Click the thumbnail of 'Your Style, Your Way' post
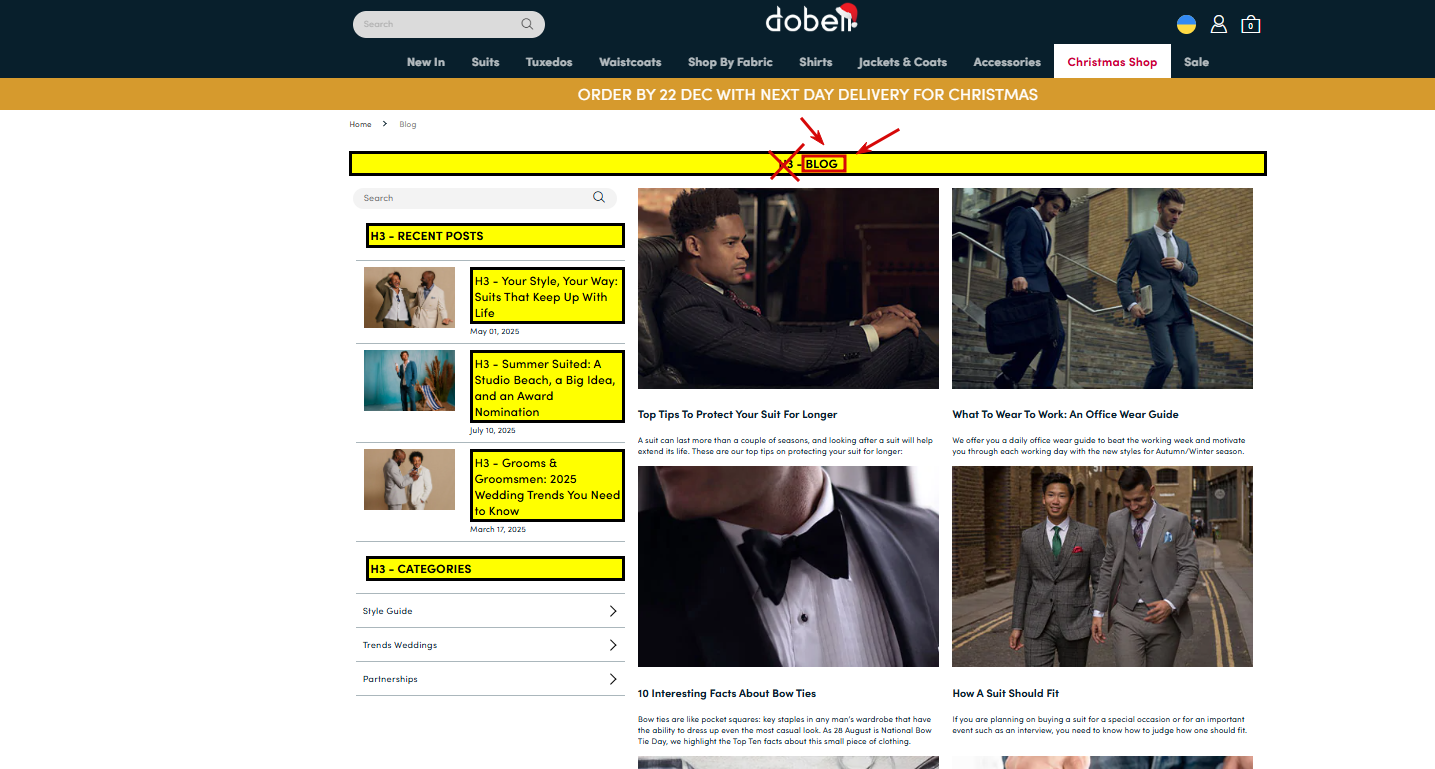Viewport: 1435px width, 769px height. (x=409, y=297)
